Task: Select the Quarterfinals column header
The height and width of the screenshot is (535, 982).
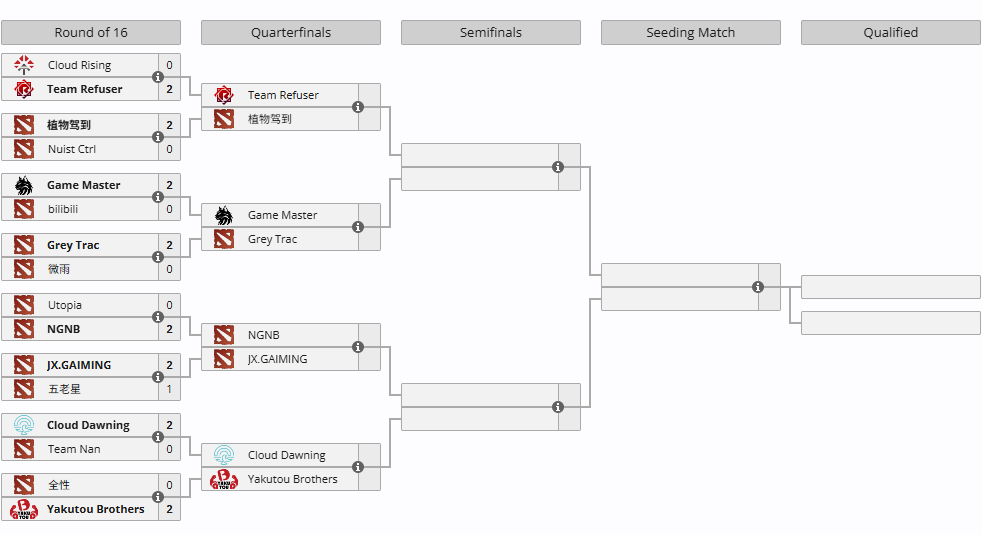Action: coord(291,33)
